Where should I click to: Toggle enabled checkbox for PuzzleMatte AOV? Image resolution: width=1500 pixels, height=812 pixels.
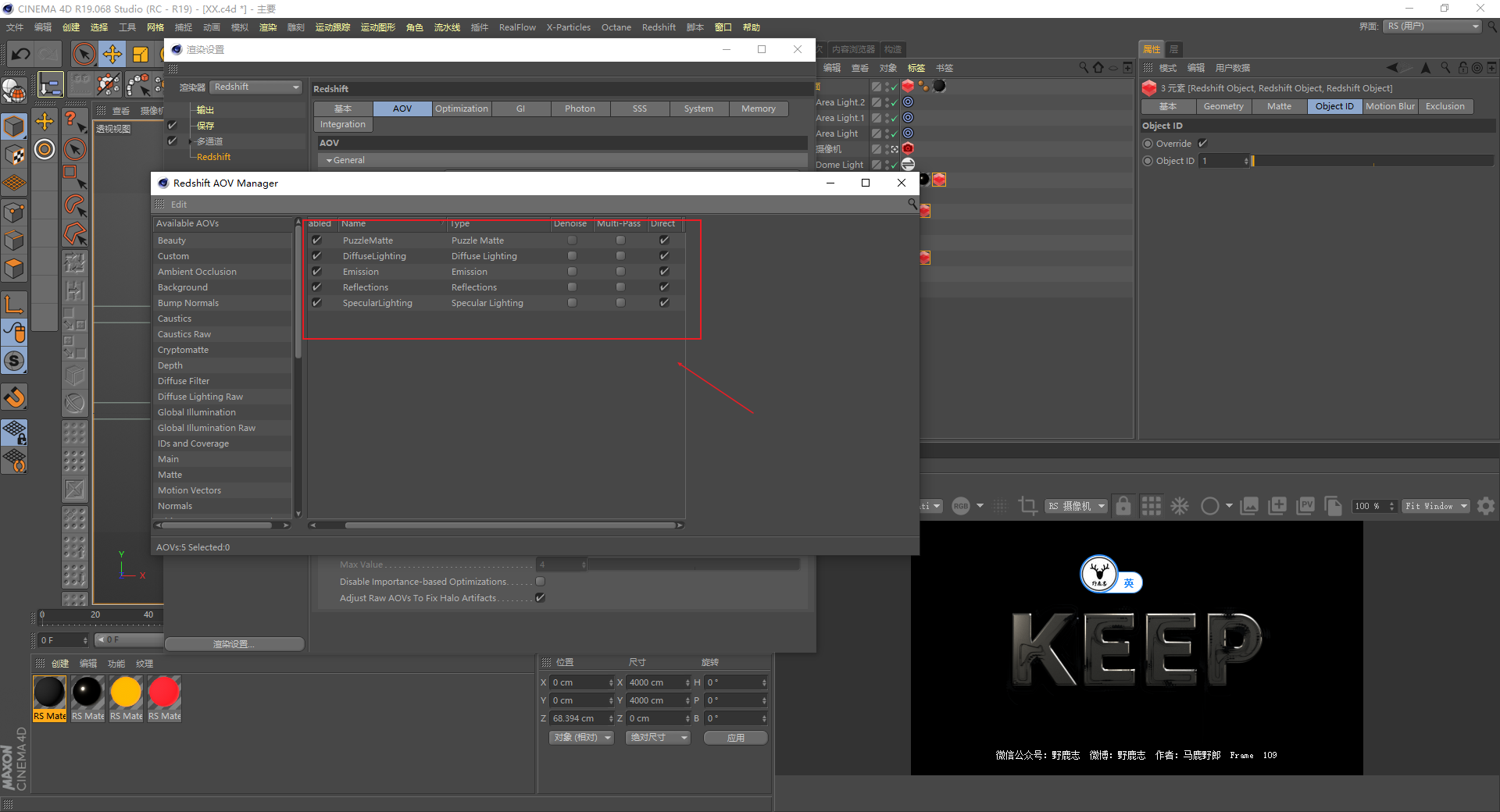pos(316,240)
